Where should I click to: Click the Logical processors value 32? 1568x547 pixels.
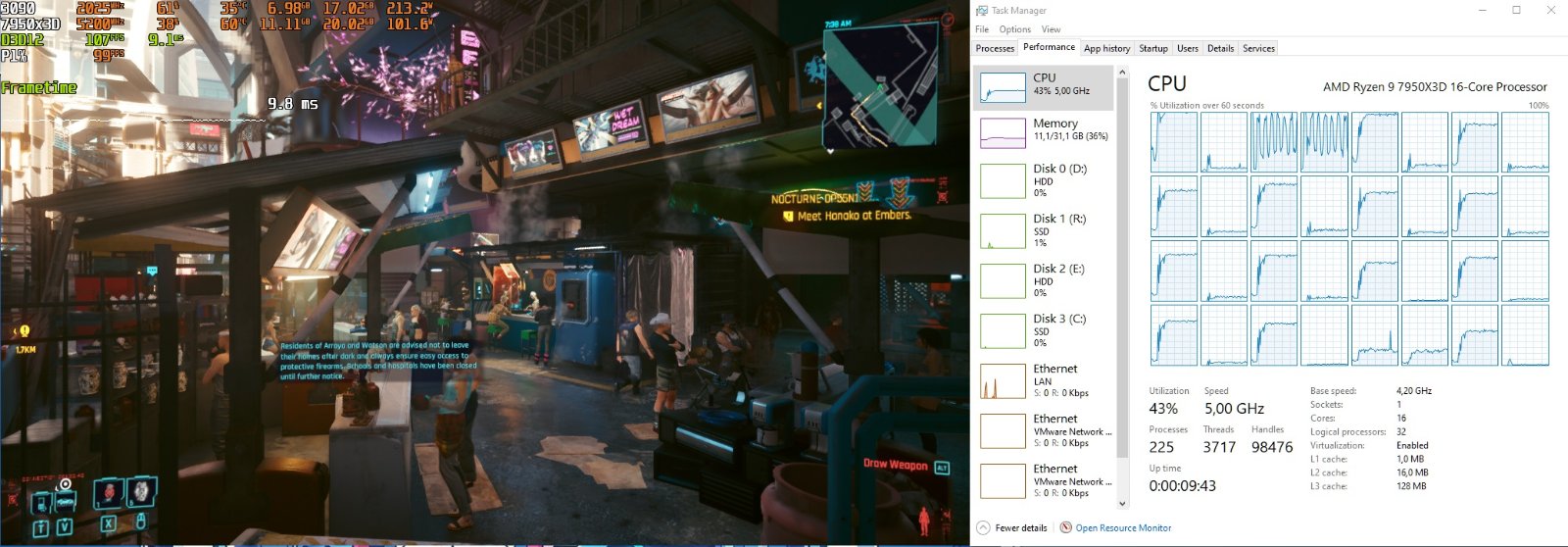[x=1401, y=431]
